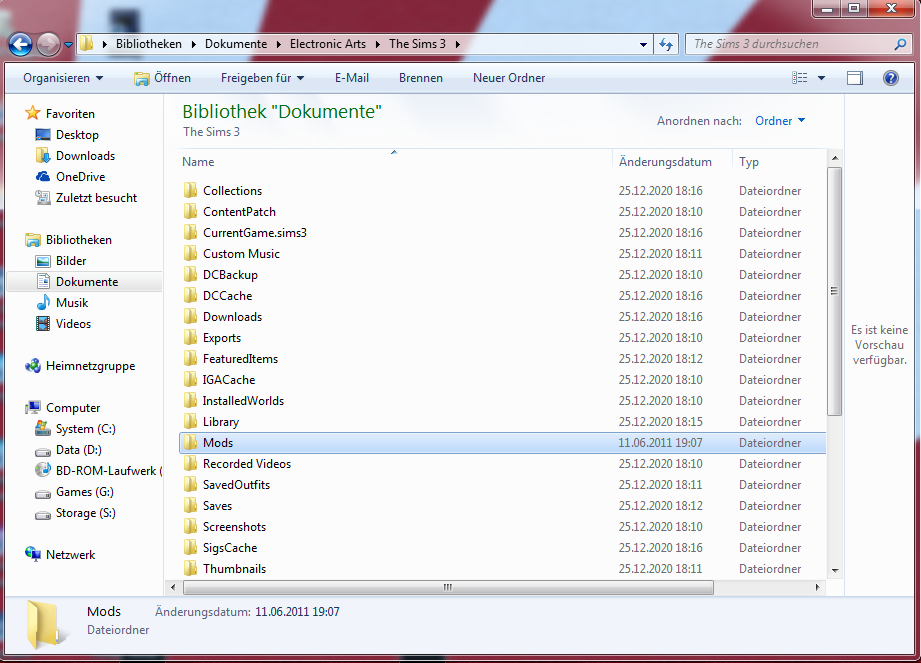The width and height of the screenshot is (921, 663).
Task: Open the Freigeben für menu
Action: (x=263, y=78)
